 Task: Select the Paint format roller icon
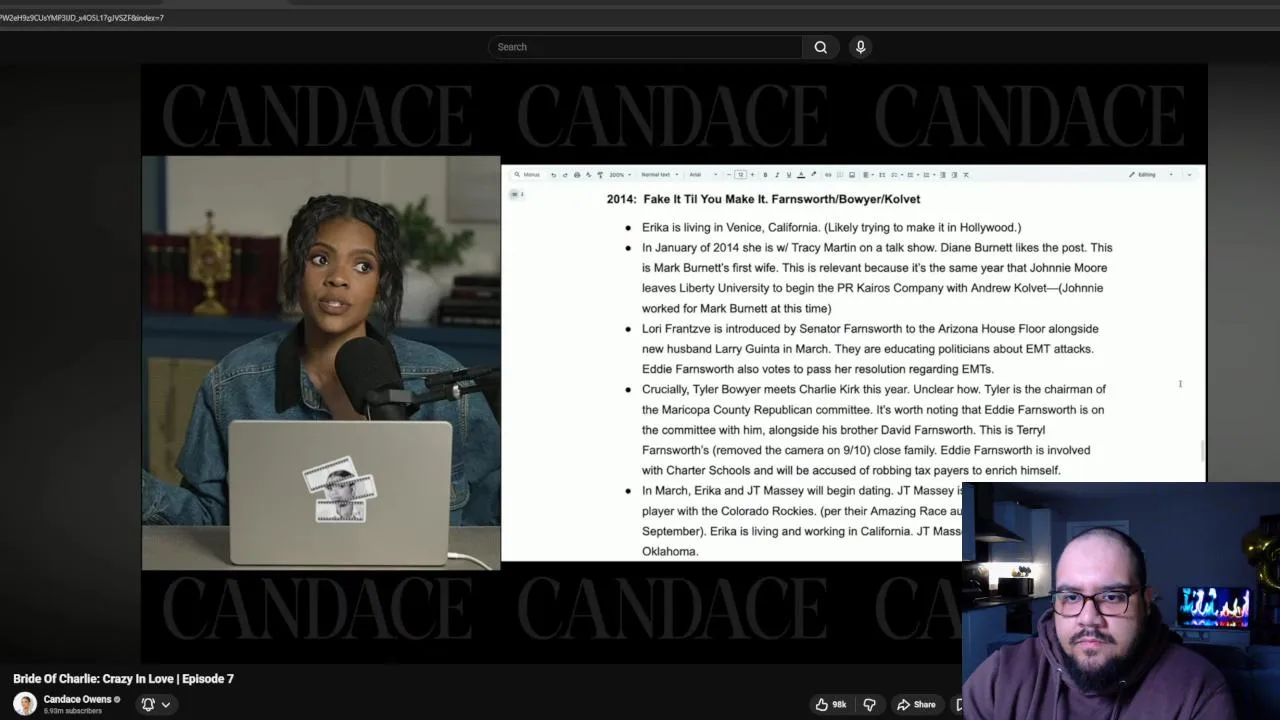coord(600,175)
